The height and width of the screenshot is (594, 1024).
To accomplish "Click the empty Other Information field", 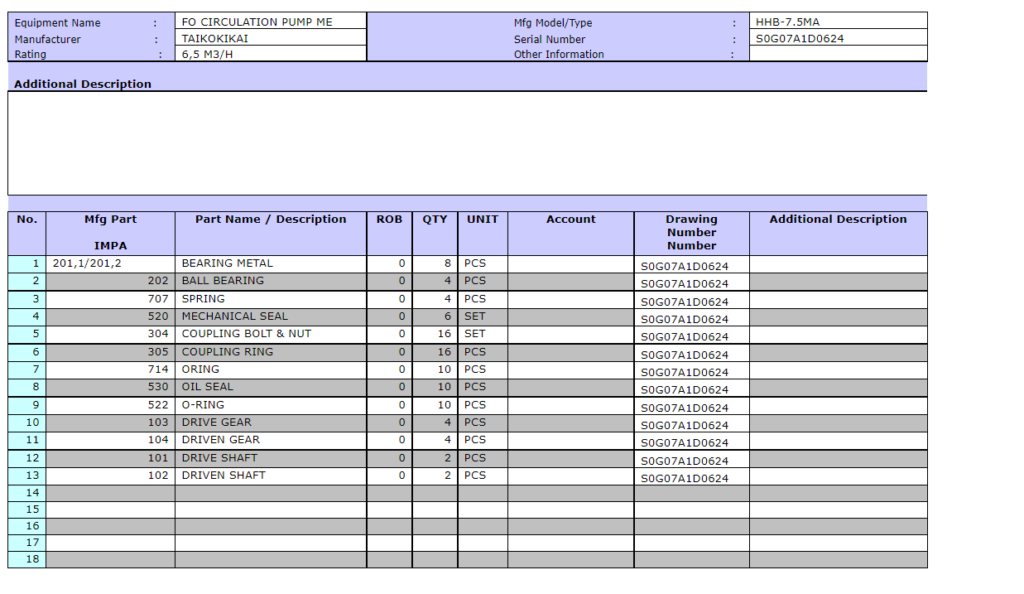I will click(838, 55).
